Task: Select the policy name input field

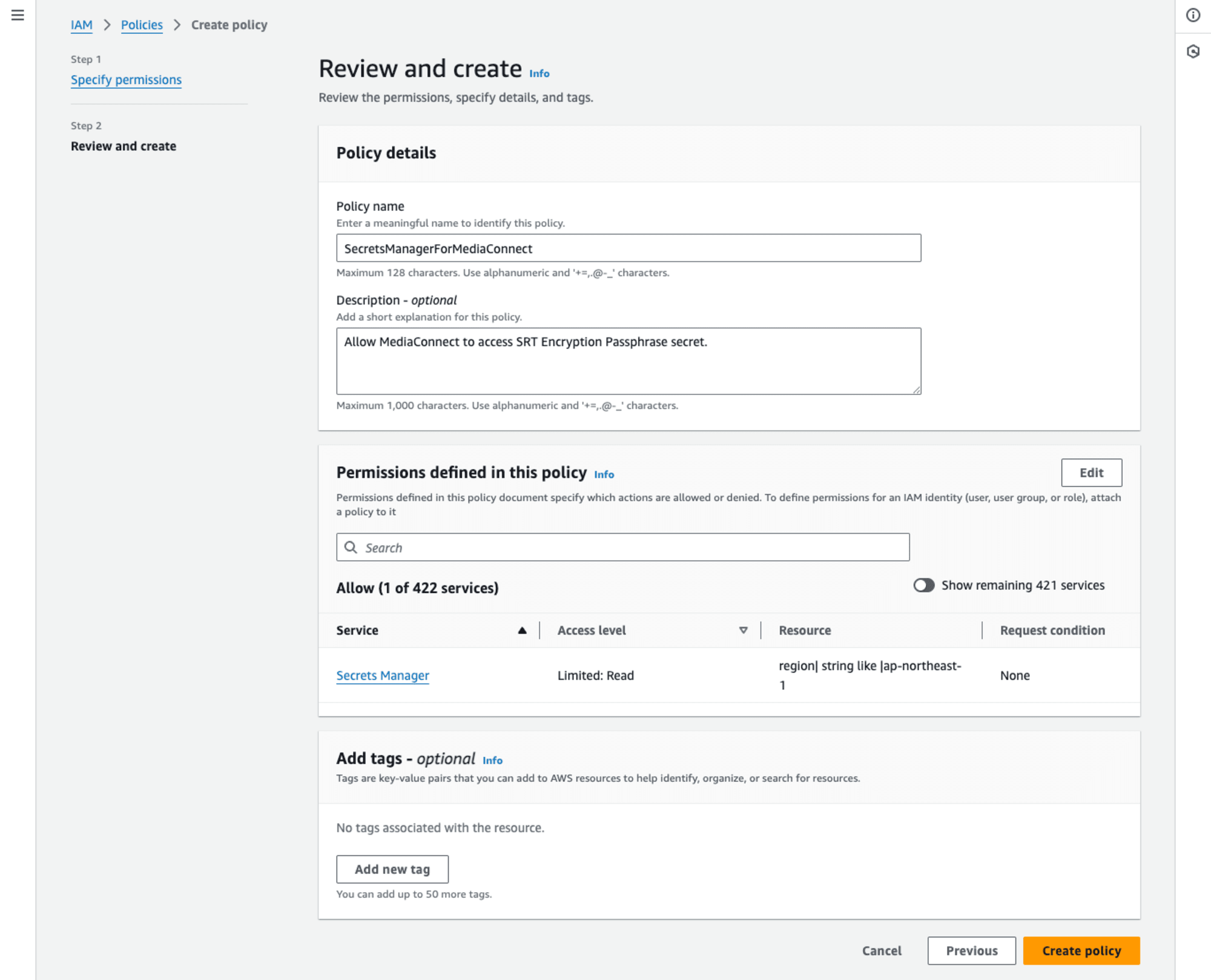Action: (627, 248)
